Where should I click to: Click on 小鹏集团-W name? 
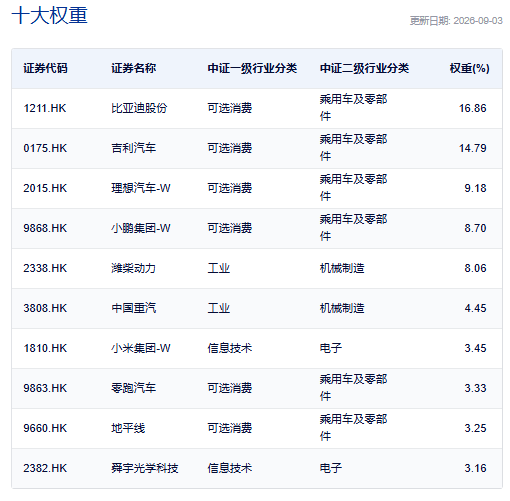(141, 228)
